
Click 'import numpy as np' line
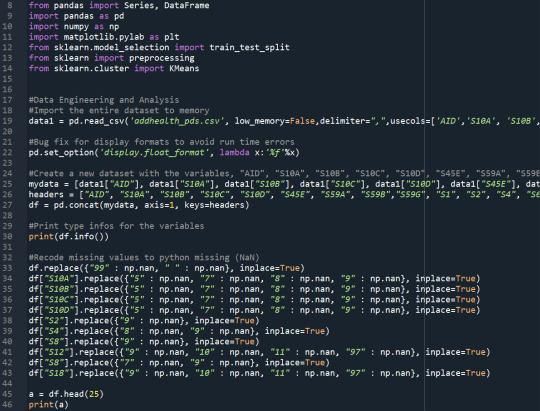click(x=74, y=27)
